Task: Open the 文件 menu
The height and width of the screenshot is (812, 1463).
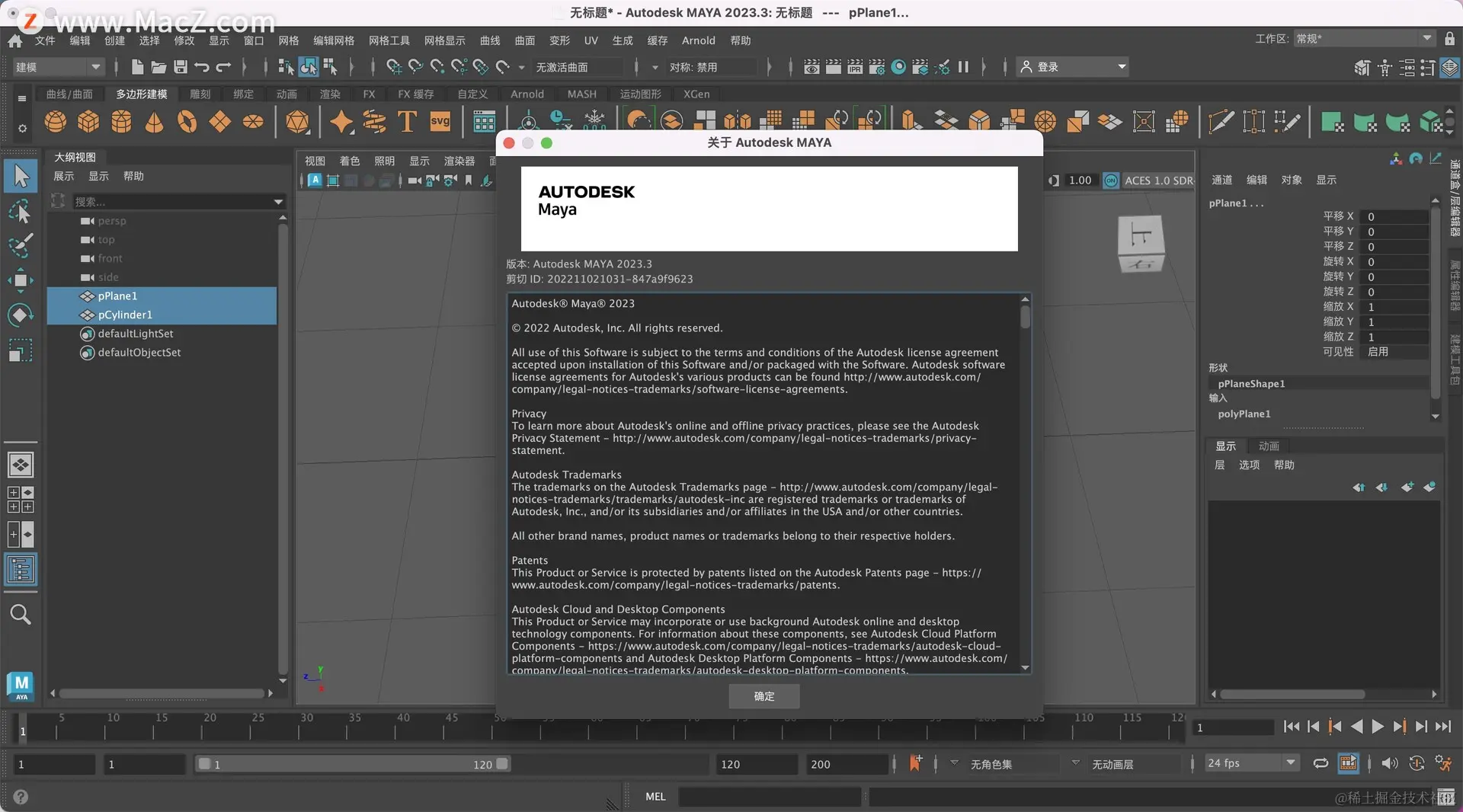Action: [x=45, y=40]
